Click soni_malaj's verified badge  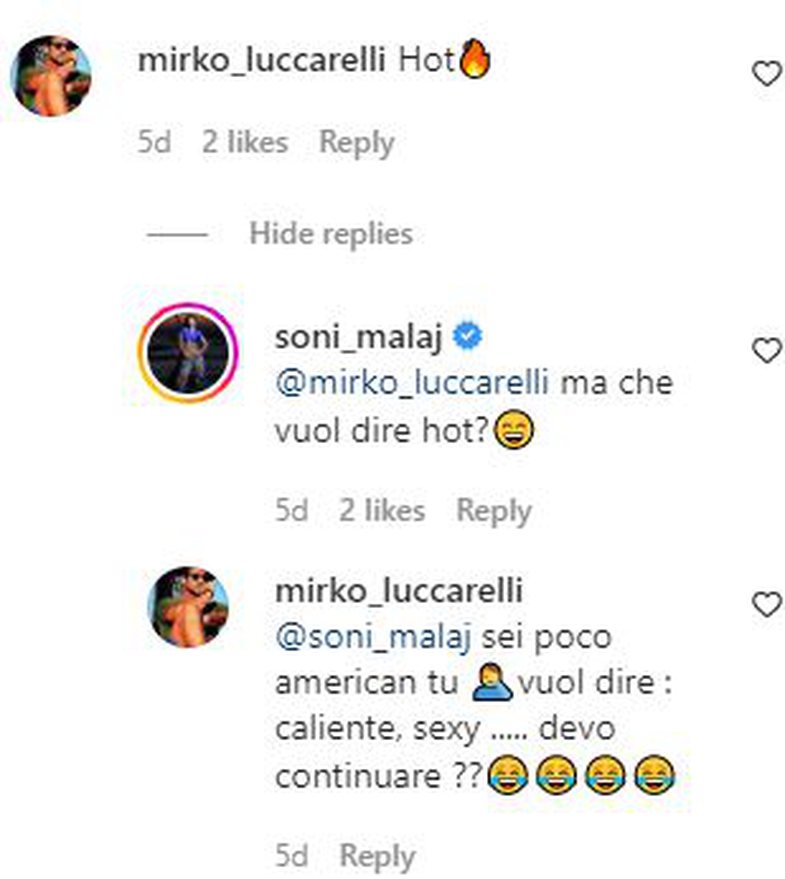coord(468,338)
